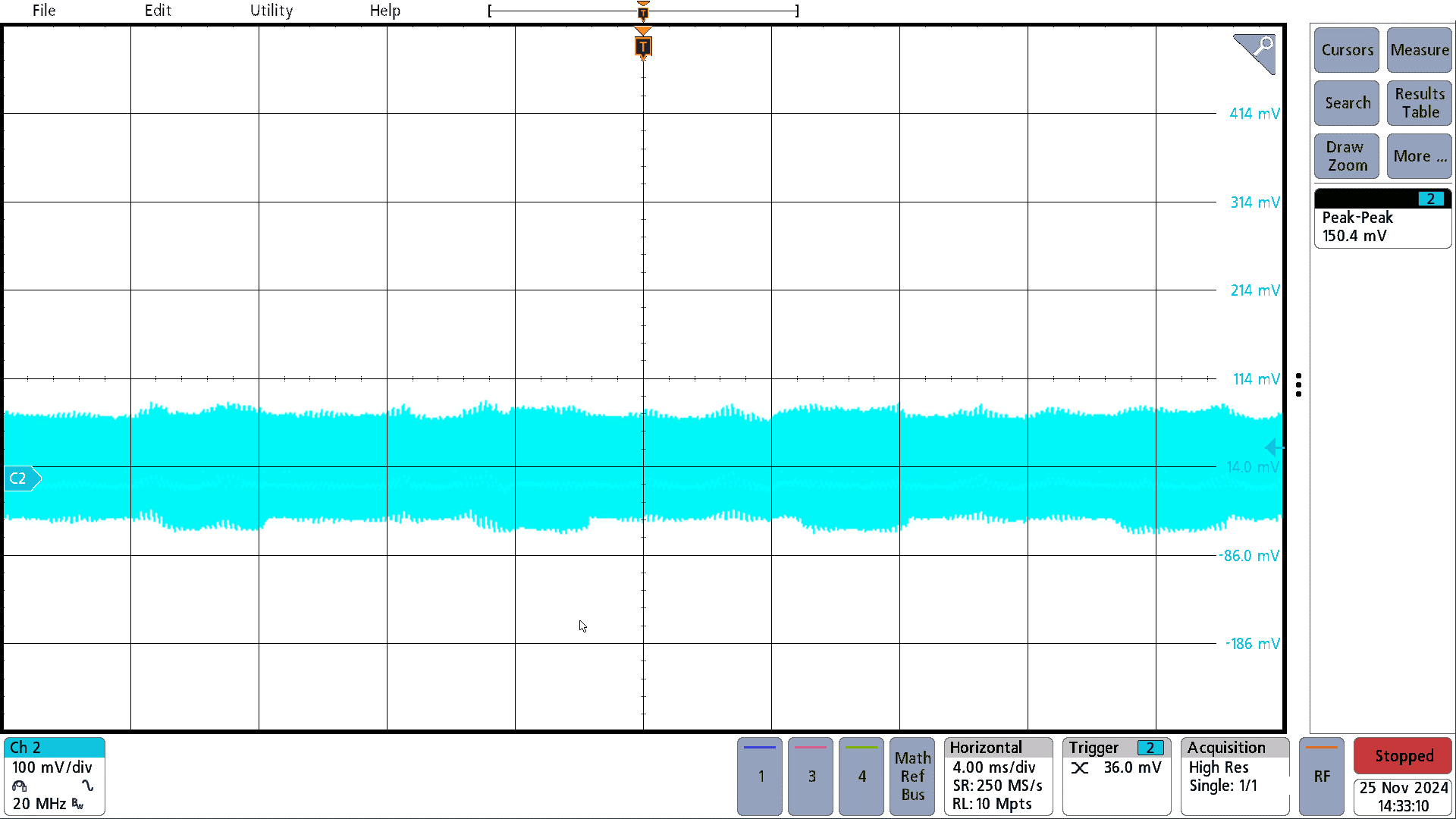Screen dimensions: 1456x819
Task: Click the AC coupling sine icon
Action: [x=88, y=786]
